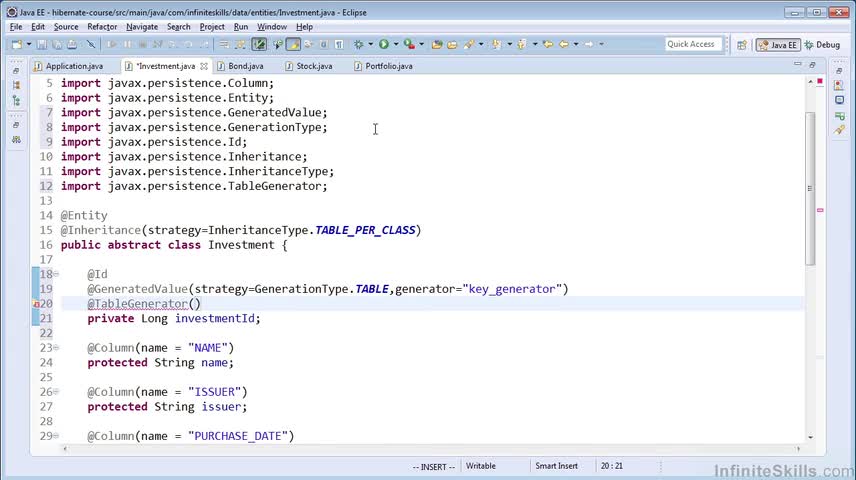Viewport: 856px width, 480px height.
Task: Open the Source menu
Action: tap(66, 27)
